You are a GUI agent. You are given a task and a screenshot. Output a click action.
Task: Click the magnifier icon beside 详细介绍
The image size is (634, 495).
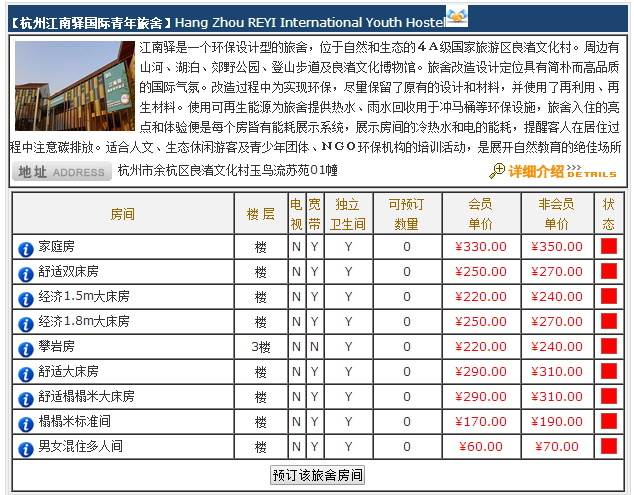pos(497,171)
